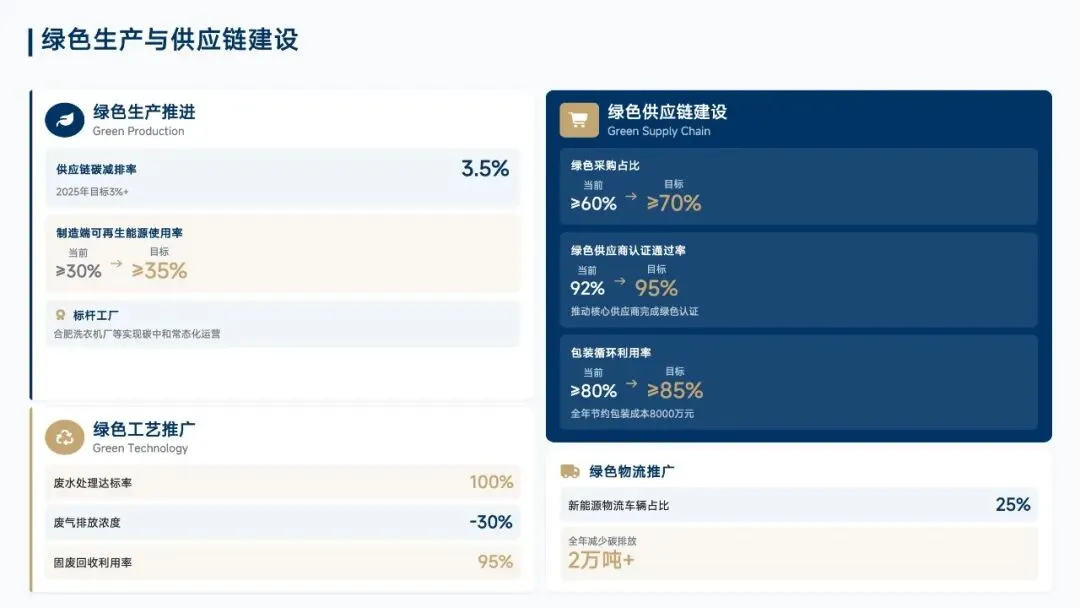
Task: Click the 合肥洗衣机厂 description under 标杆工厂
Action: 137,334
